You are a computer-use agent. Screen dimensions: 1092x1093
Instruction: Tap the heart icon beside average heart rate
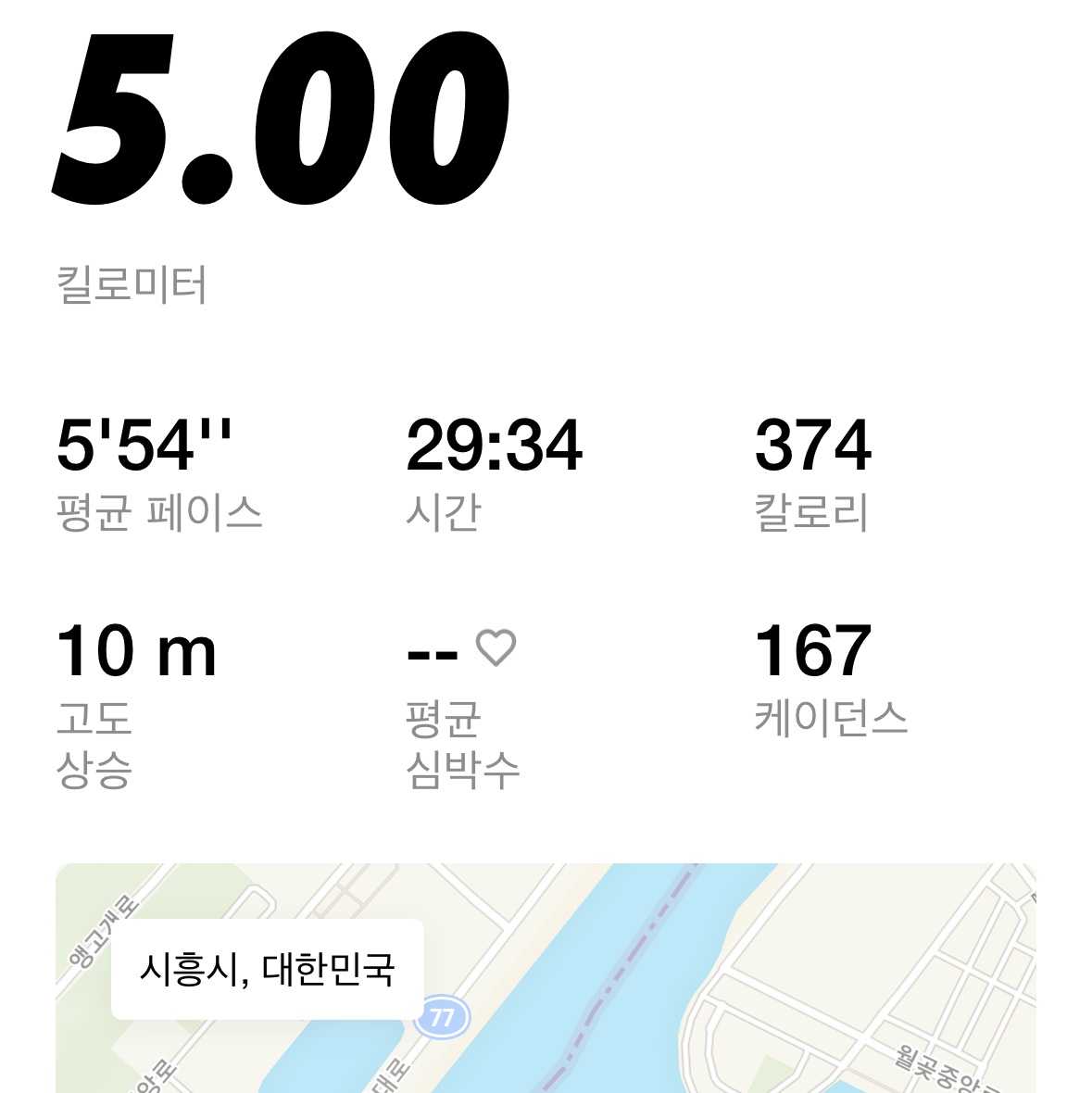(496, 647)
